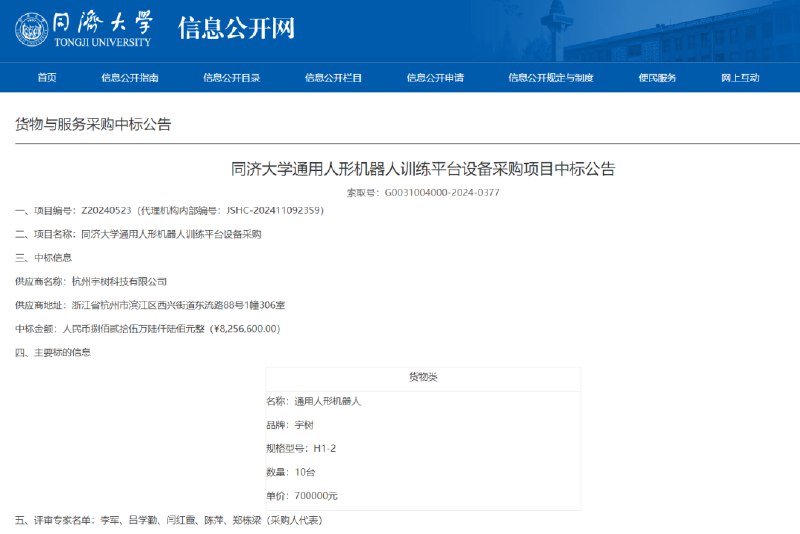Open the 信息公开栏目 menu item
The height and width of the screenshot is (534, 800).
click(x=333, y=78)
